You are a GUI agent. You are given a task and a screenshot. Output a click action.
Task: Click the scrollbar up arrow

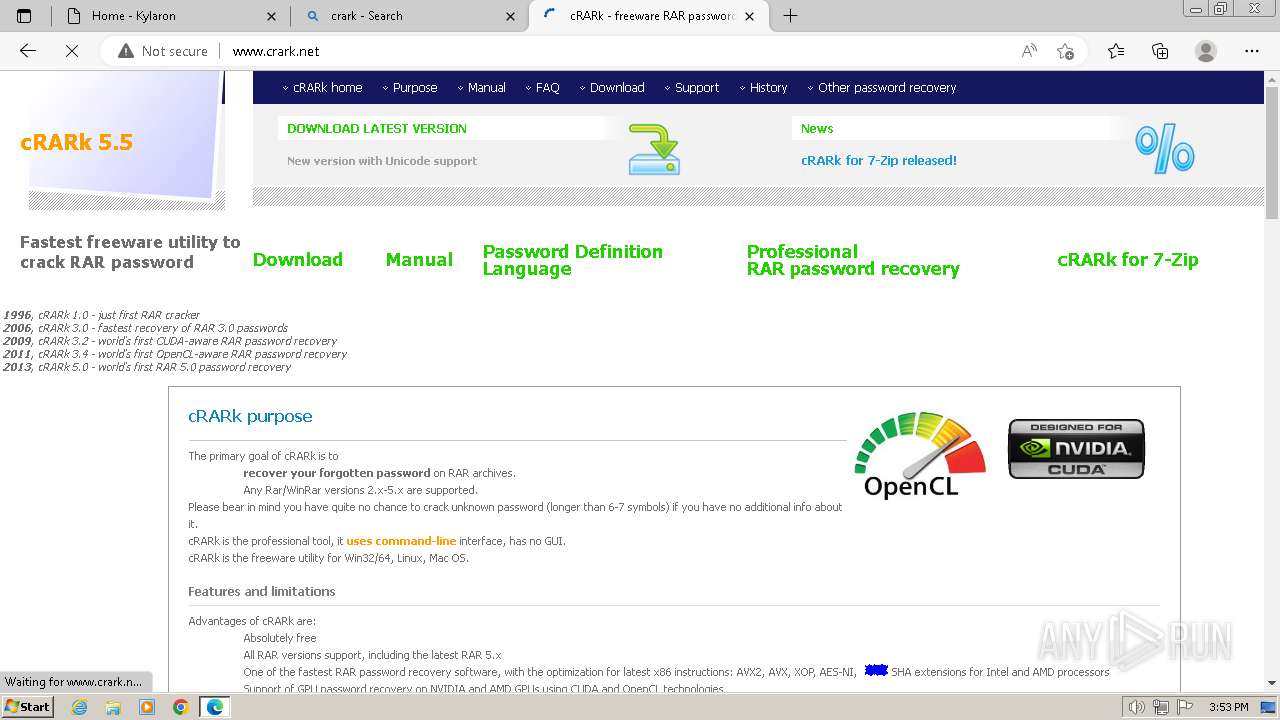1272,79
